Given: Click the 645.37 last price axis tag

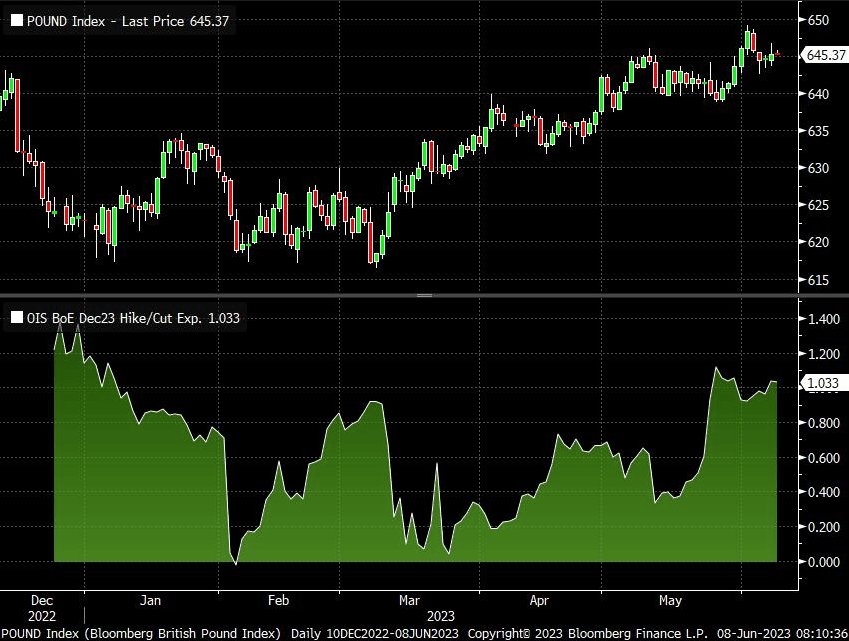Looking at the screenshot, I should pos(825,56).
